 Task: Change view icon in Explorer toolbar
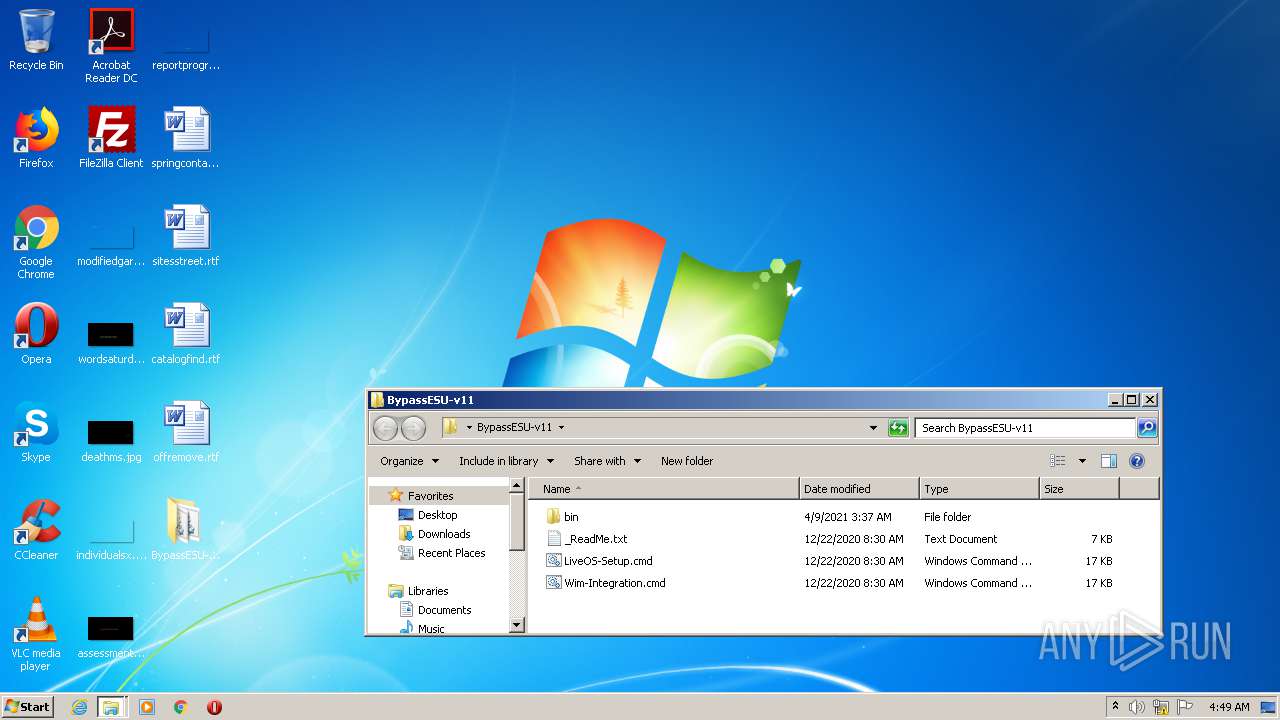[1058, 461]
